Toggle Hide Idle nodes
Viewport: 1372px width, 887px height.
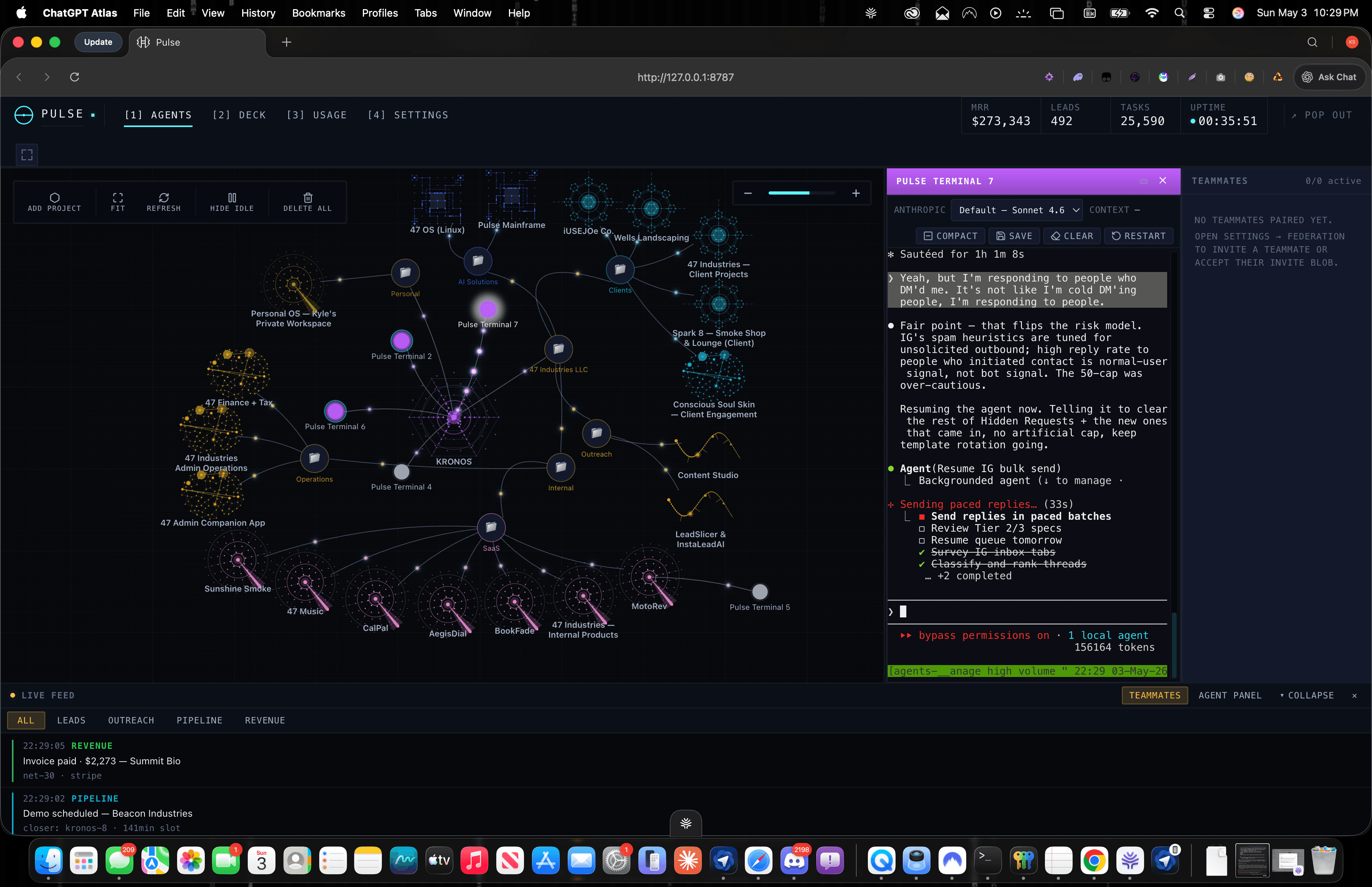(232, 202)
